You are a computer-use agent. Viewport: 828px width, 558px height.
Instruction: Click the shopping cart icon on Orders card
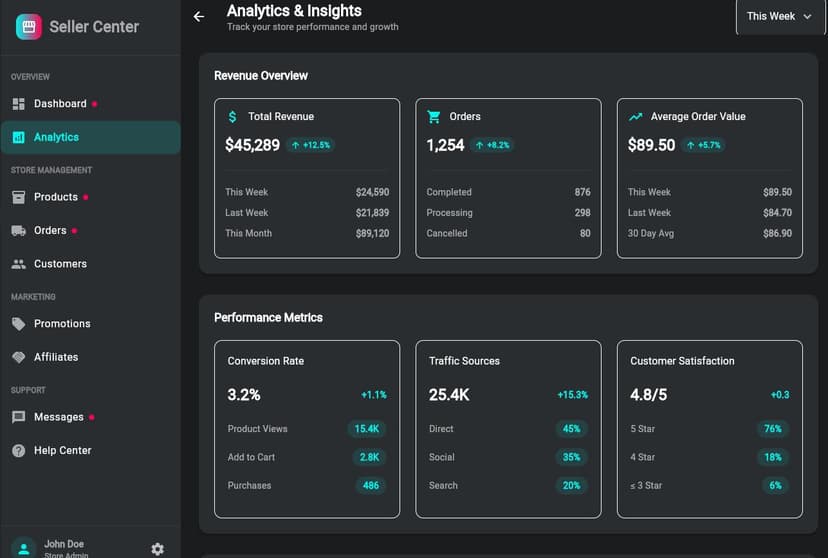[434, 117]
